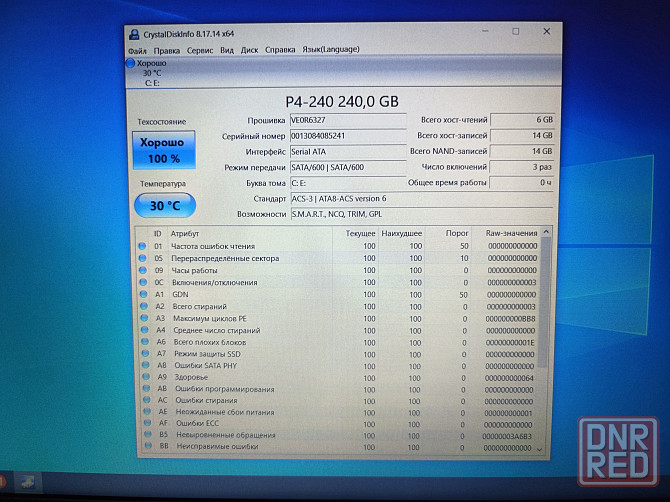
Task: Click status dot for 05 Перераспределённые сектора
Action: click(x=143, y=258)
